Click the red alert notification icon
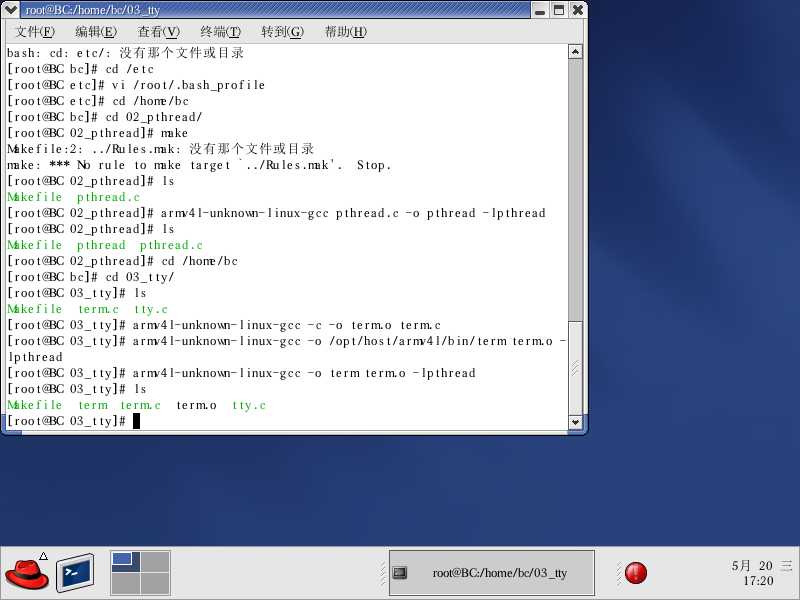This screenshot has width=800, height=600. [x=636, y=572]
